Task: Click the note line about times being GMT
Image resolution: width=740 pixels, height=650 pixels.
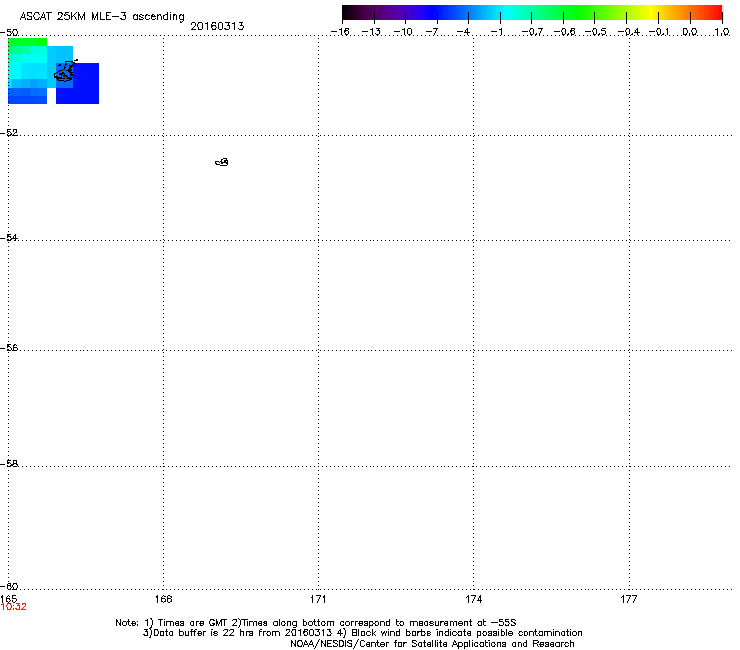Action: click(x=316, y=623)
